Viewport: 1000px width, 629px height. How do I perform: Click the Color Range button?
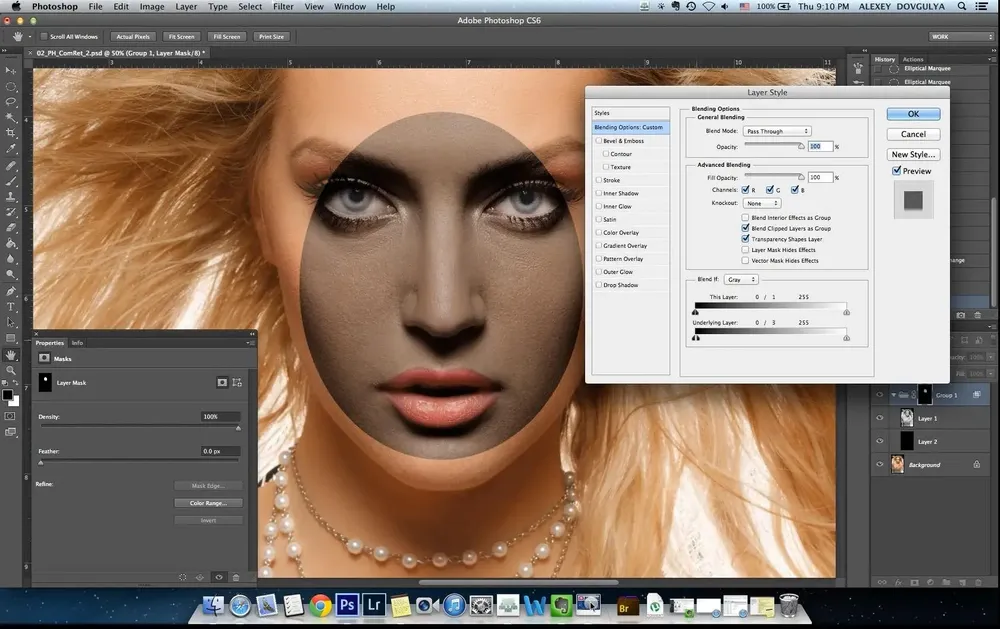(x=209, y=503)
